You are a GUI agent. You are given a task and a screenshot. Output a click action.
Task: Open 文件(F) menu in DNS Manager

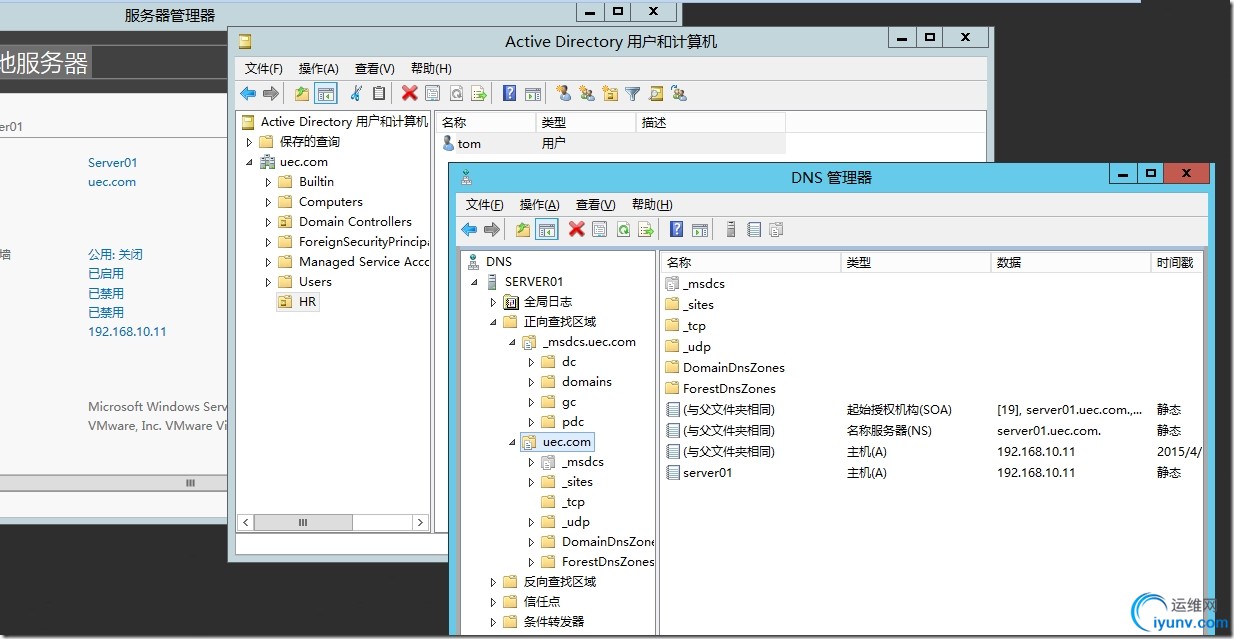[x=485, y=204]
